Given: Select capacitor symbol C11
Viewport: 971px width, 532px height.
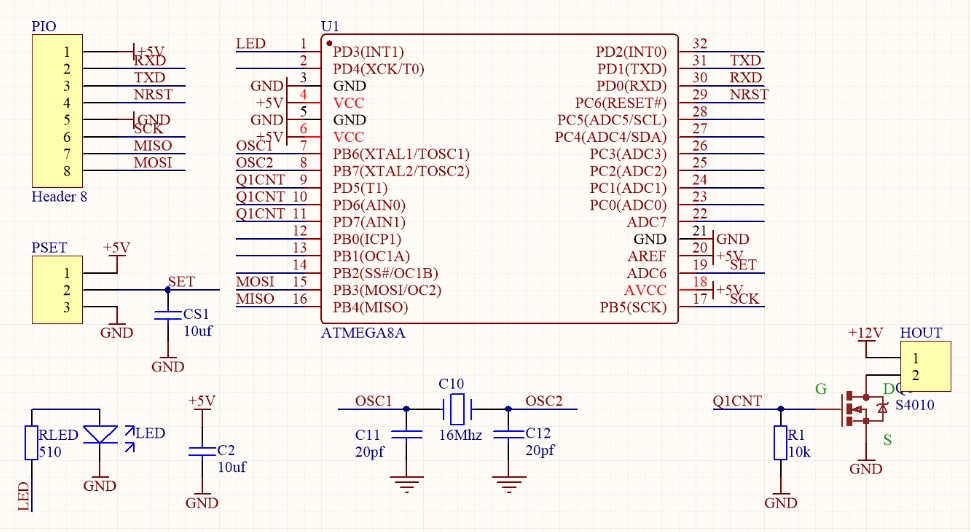Looking at the screenshot, I should [406, 435].
